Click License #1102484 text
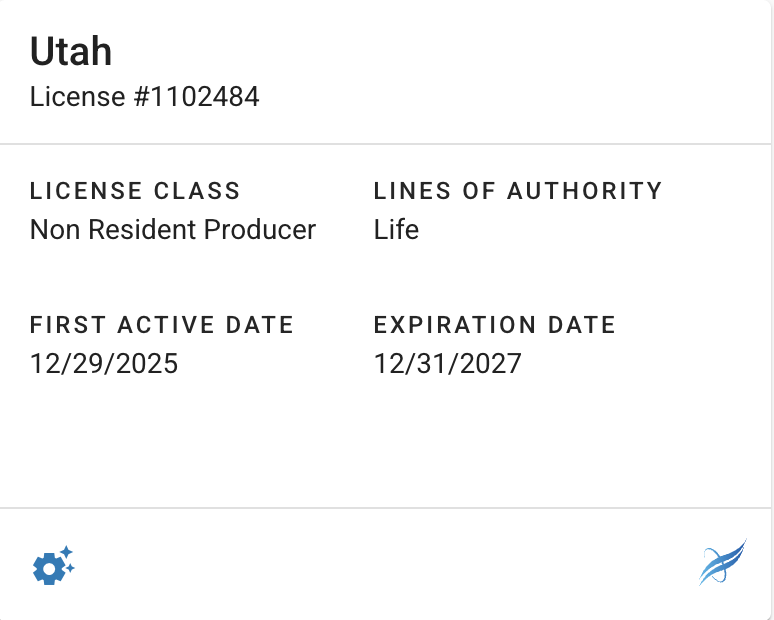774x620 pixels. click(145, 97)
